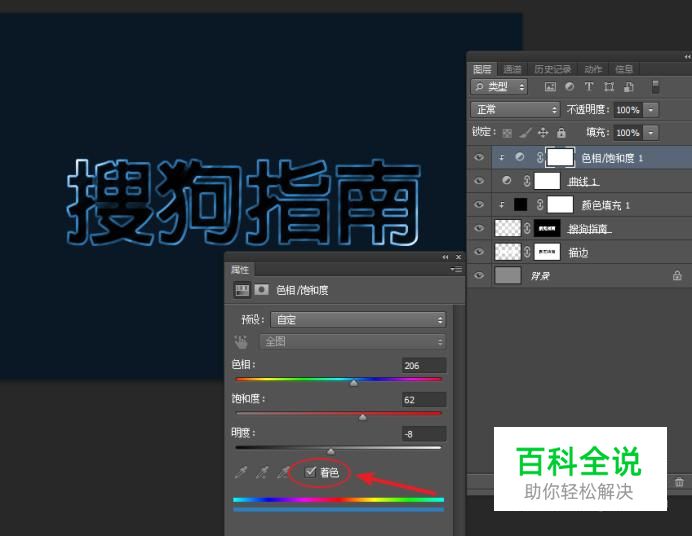Click the Hue/Saturation adjustment icon in Properties
Screen dimensions: 692x536
(x=242, y=290)
